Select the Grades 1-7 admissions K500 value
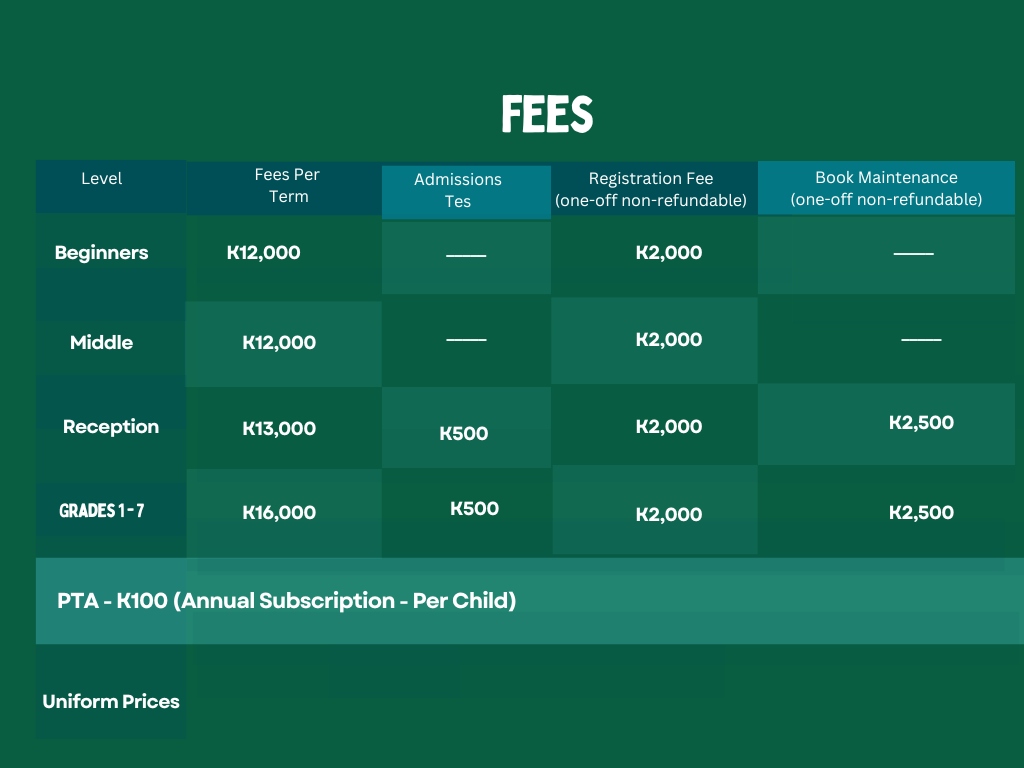Image resolution: width=1024 pixels, height=768 pixels. coord(475,509)
